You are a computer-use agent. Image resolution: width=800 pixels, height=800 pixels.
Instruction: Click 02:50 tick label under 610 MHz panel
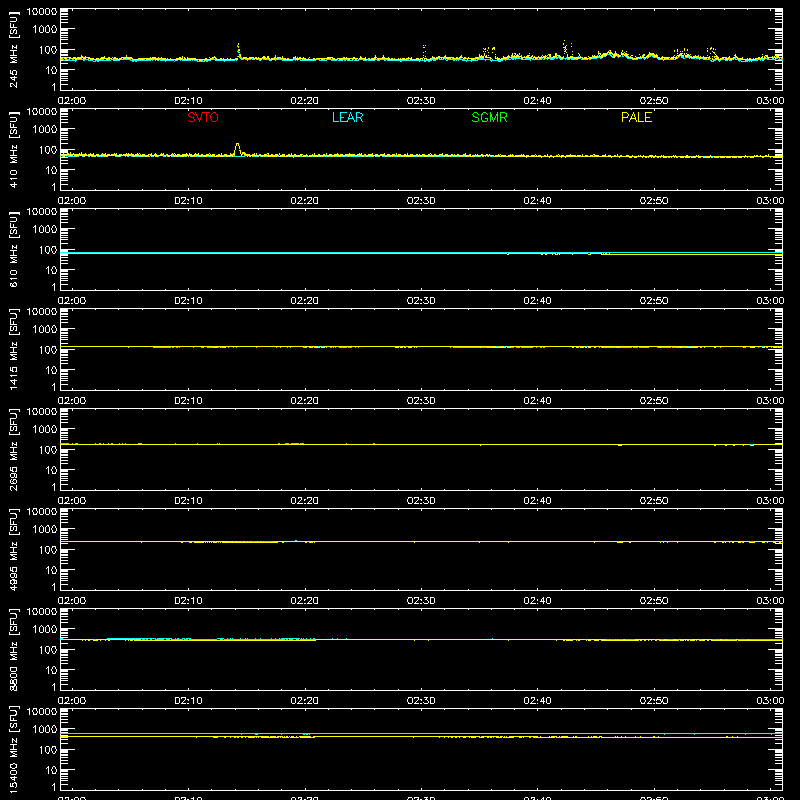pyautogui.click(x=654, y=301)
